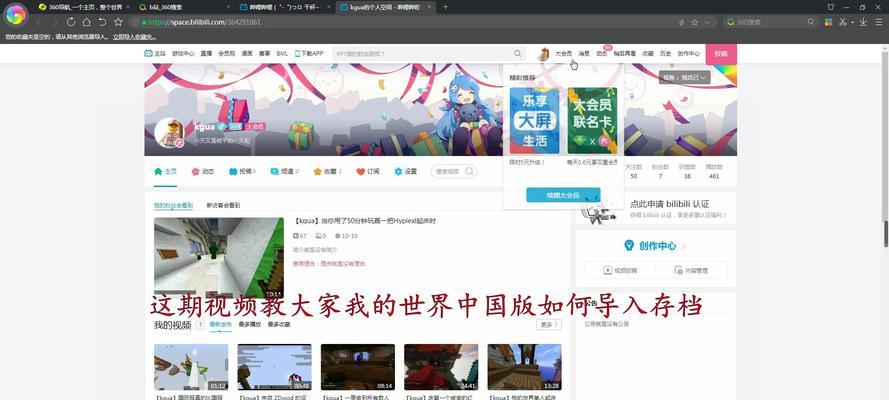Click the 360 browser logo icon
The image size is (889, 400).
pyautogui.click(x=15, y=15)
